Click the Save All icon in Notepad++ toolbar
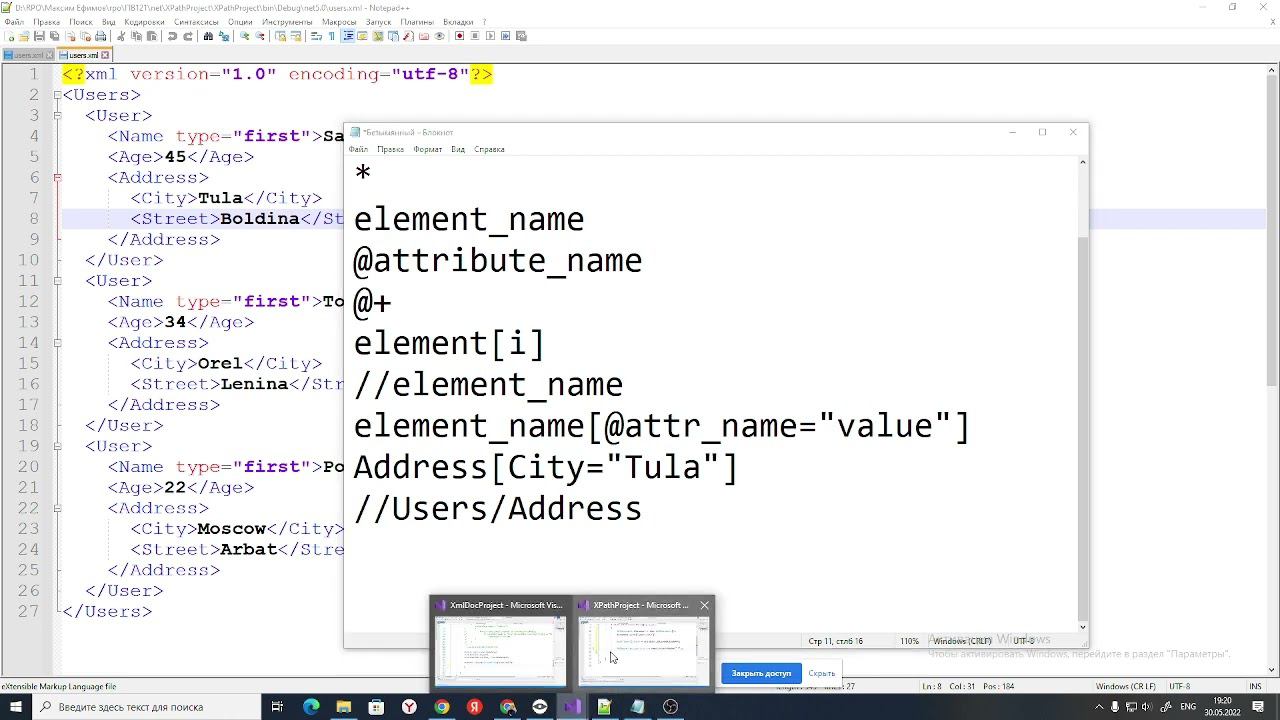 point(54,36)
